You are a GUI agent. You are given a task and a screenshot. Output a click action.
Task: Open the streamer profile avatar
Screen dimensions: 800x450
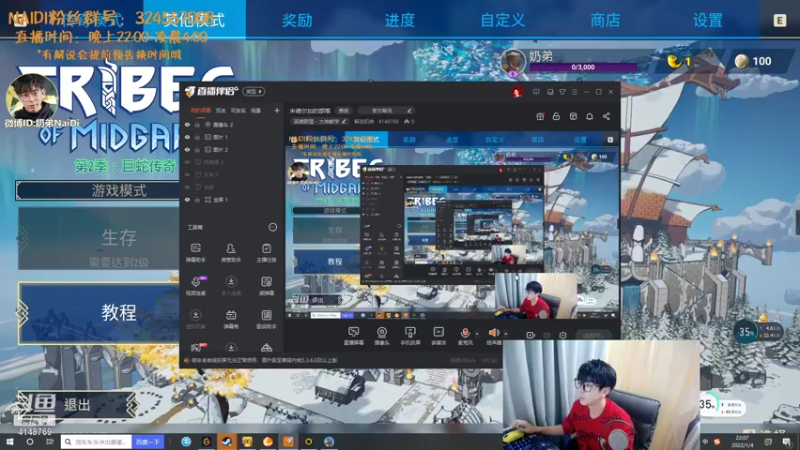pos(516,92)
